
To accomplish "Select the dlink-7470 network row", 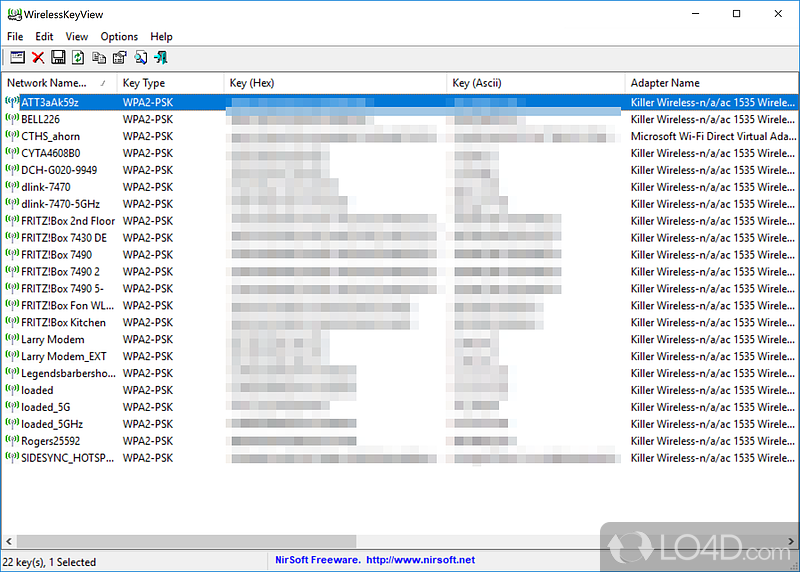I will 400,187.
